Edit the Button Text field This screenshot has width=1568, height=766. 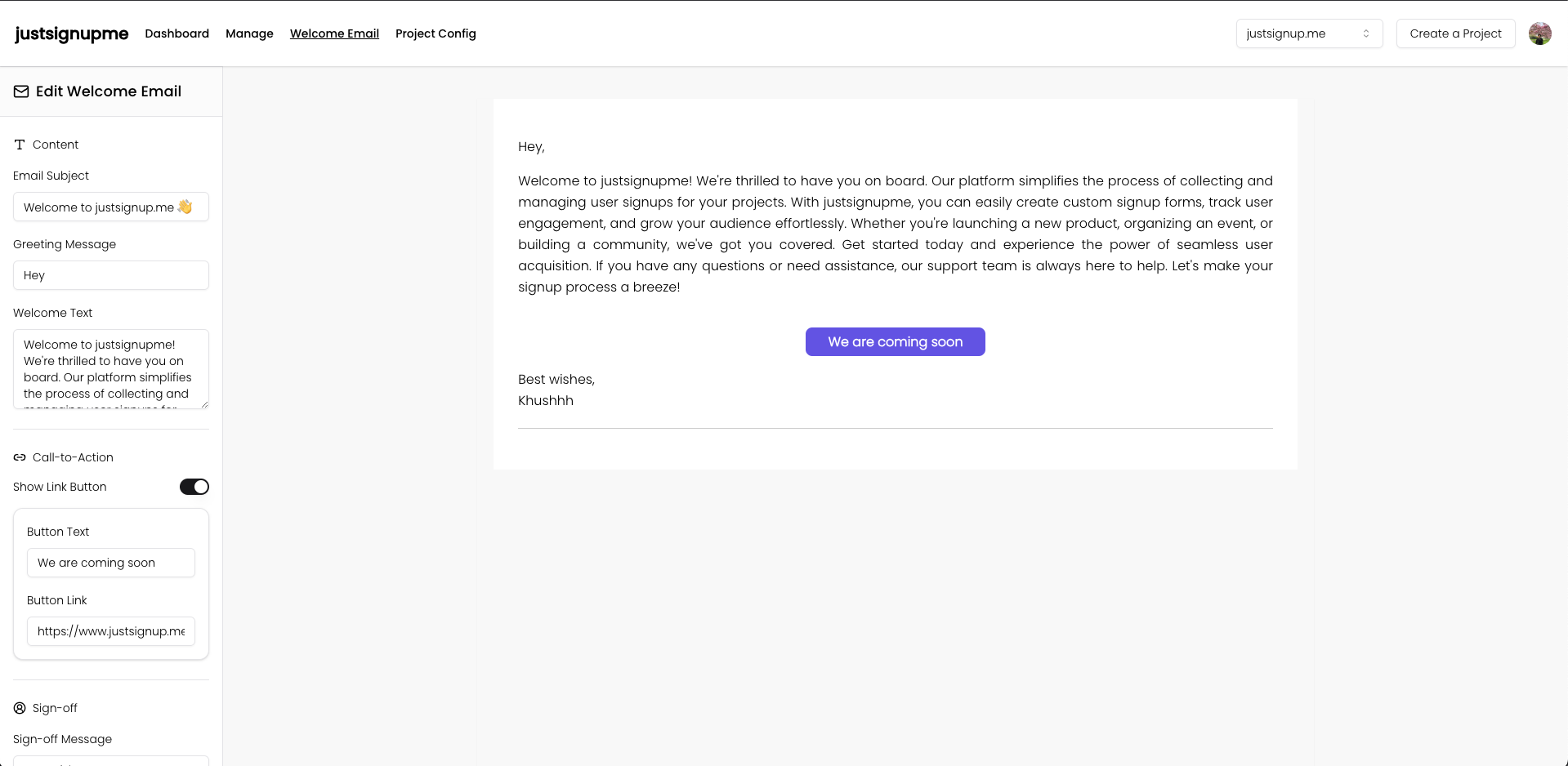111,563
